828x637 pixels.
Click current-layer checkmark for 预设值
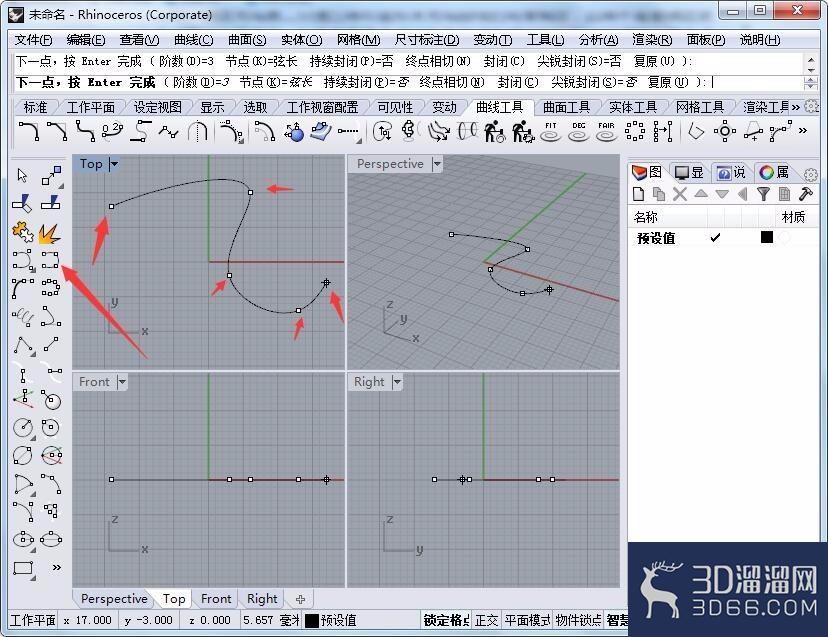tap(715, 238)
